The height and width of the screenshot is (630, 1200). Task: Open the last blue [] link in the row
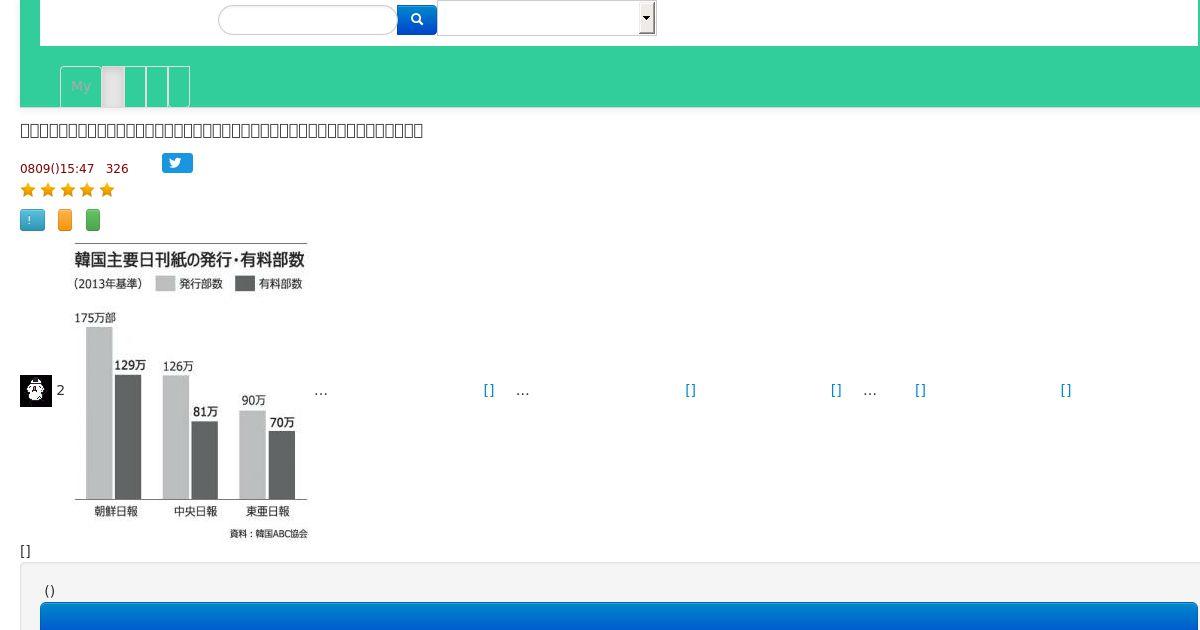tap(1066, 390)
